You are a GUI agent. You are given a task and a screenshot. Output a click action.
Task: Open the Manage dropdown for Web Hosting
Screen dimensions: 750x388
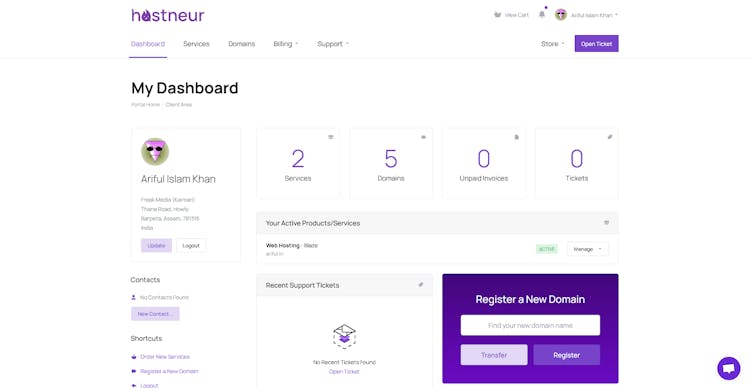588,249
